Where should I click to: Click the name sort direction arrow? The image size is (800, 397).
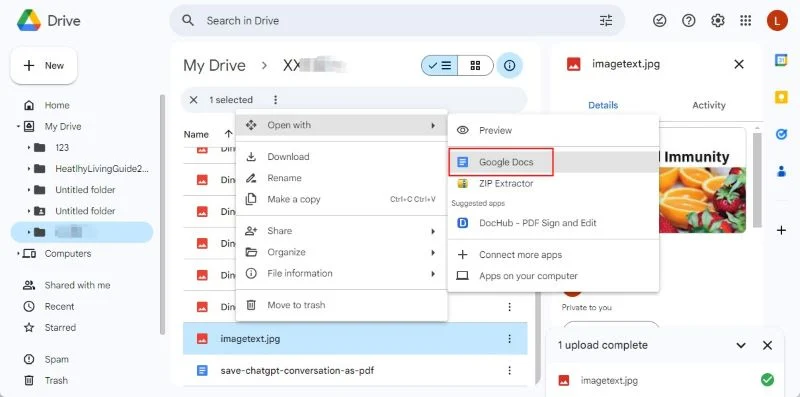click(x=228, y=134)
